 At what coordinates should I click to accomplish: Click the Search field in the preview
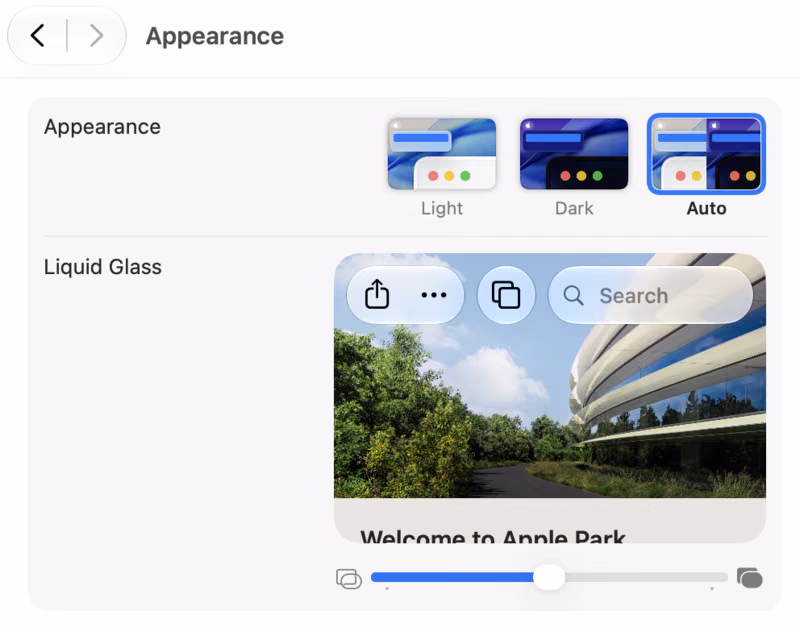click(x=651, y=295)
